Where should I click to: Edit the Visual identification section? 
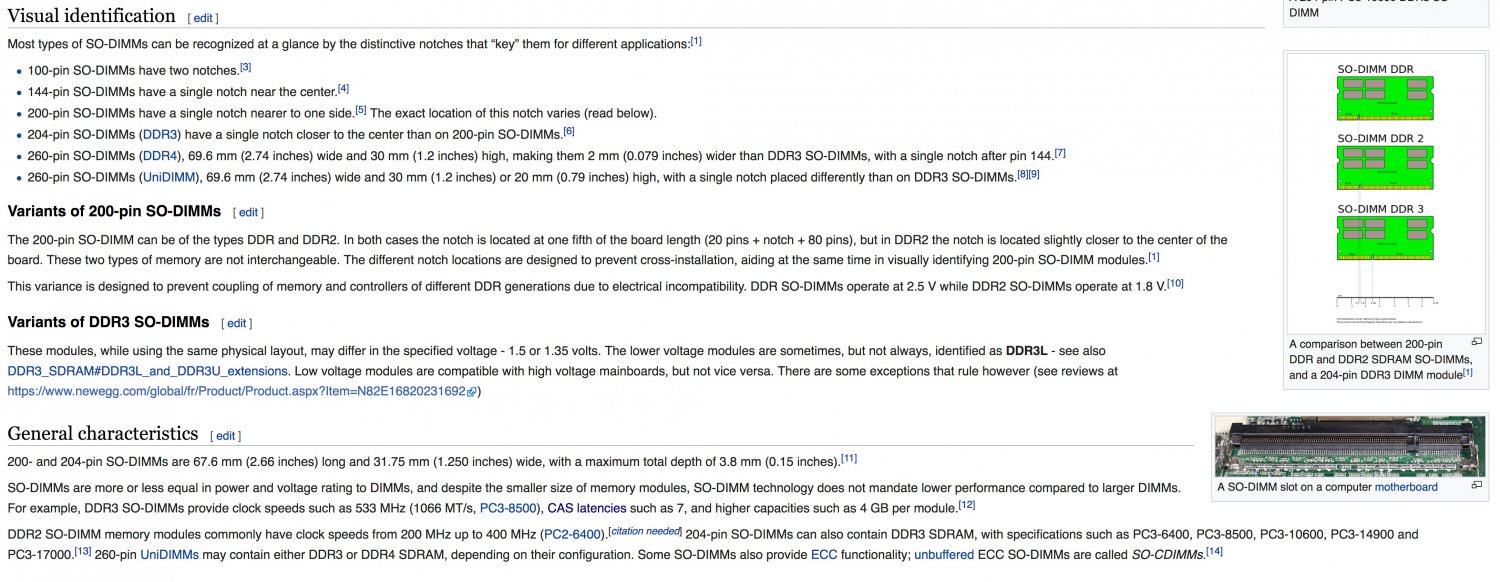203,18
